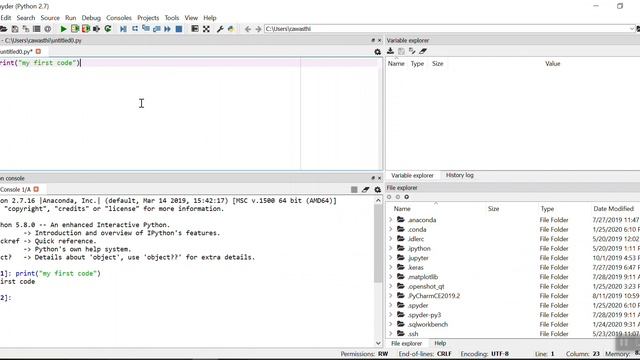Open IPython console options gear
This screenshot has height=360, width=640.
click(x=378, y=189)
